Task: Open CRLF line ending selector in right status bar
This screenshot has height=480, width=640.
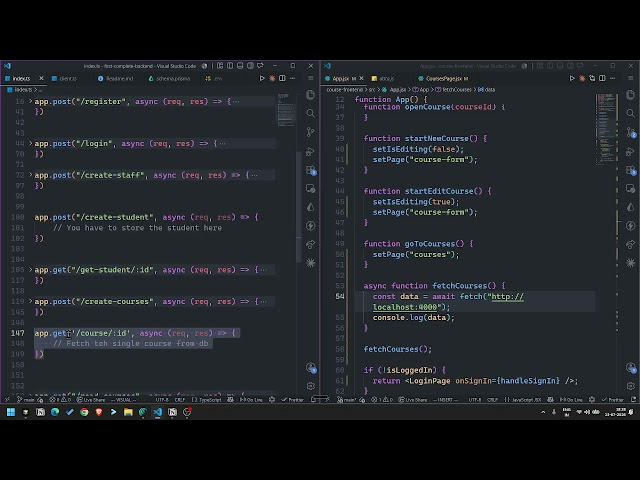Action: [x=492, y=400]
